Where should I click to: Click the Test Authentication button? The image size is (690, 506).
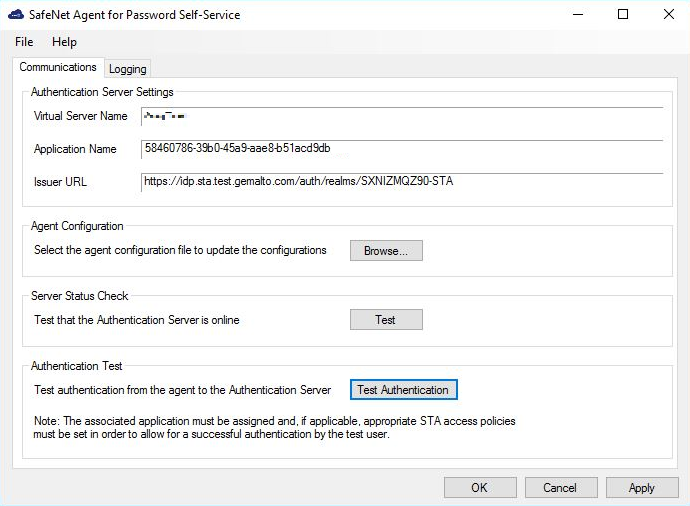(403, 390)
